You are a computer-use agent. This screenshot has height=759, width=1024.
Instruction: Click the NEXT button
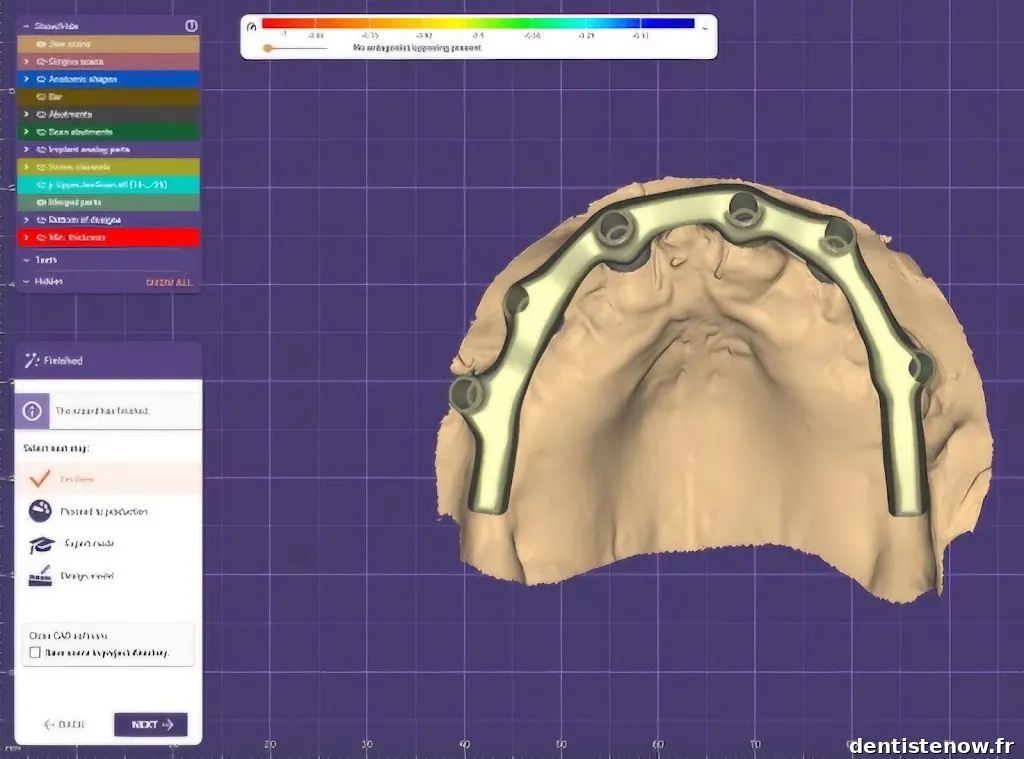(151, 724)
